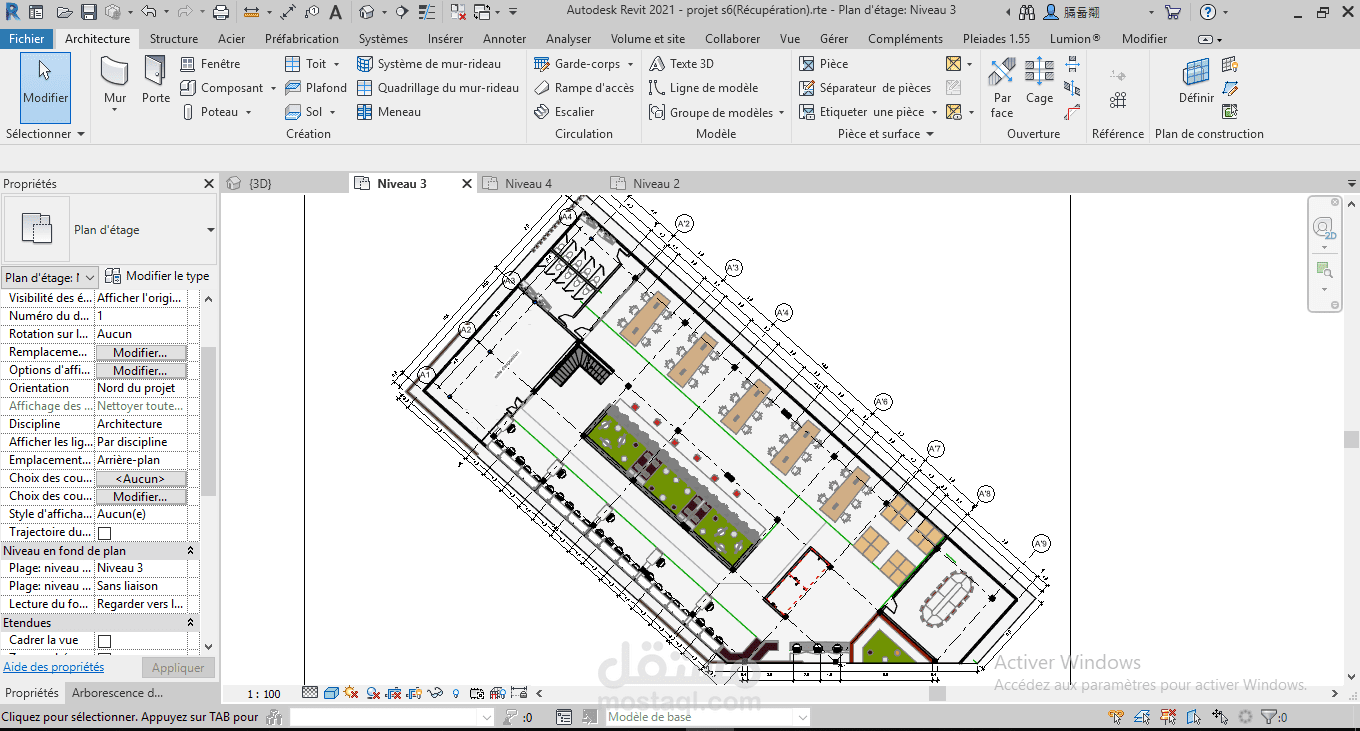Click the Pièce room tool
This screenshot has height=731, width=1360.
click(x=823, y=63)
